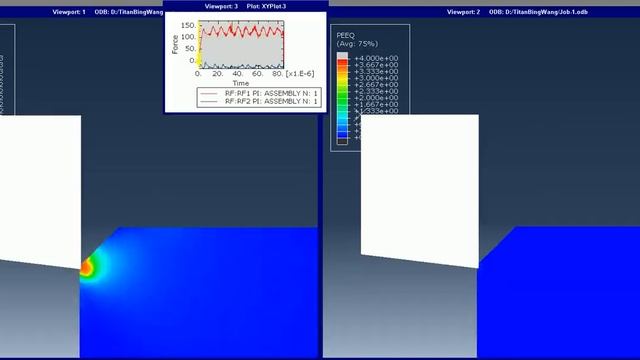Screen dimensions: 640x360
Task: Click the 40. tick label on Time axis
Action: (238, 73)
